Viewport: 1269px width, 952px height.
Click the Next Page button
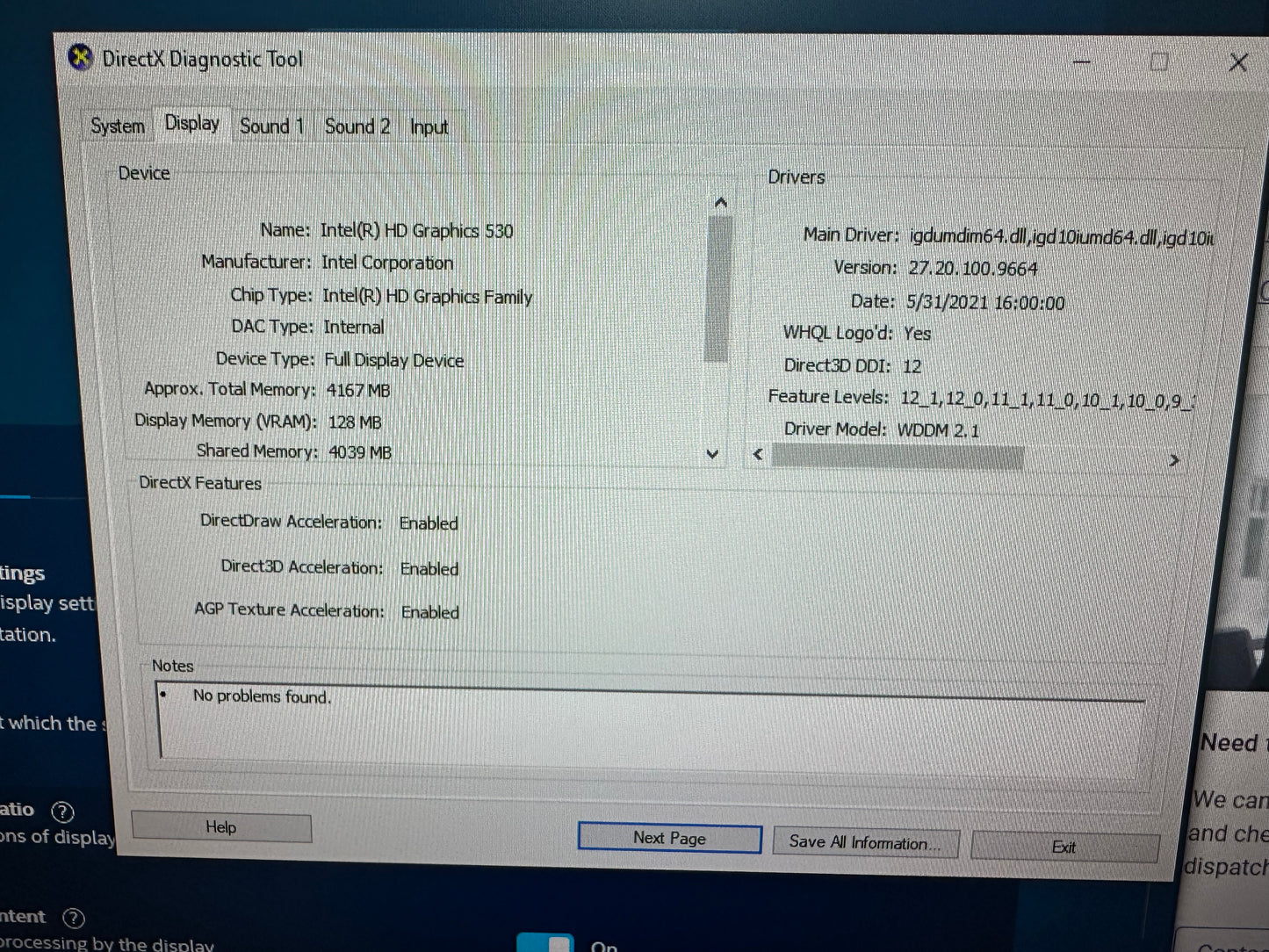point(667,838)
